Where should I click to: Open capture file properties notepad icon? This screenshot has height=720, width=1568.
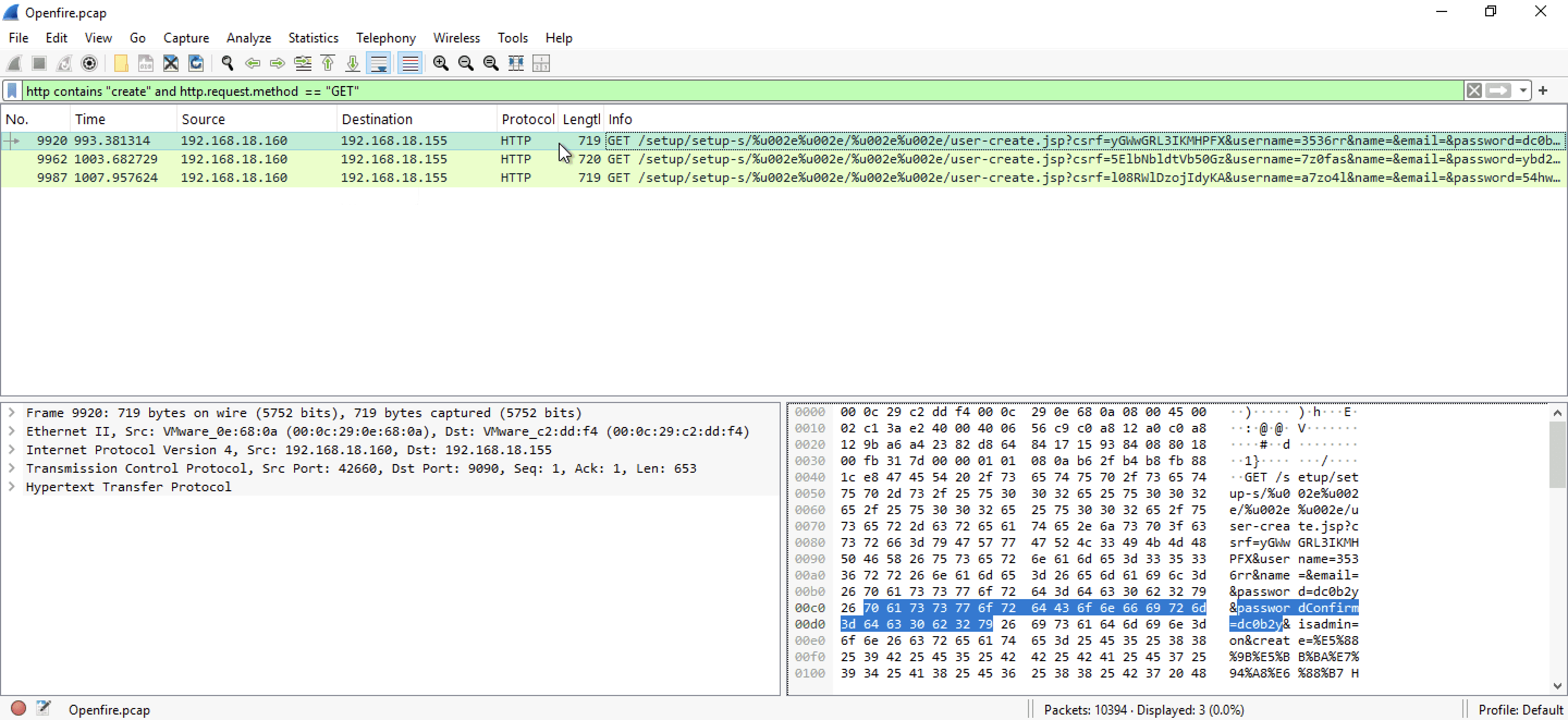pyautogui.click(x=43, y=709)
